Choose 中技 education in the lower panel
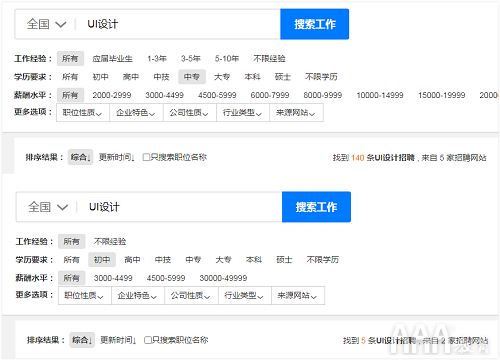The width and height of the screenshot is (500, 360). pos(163,260)
